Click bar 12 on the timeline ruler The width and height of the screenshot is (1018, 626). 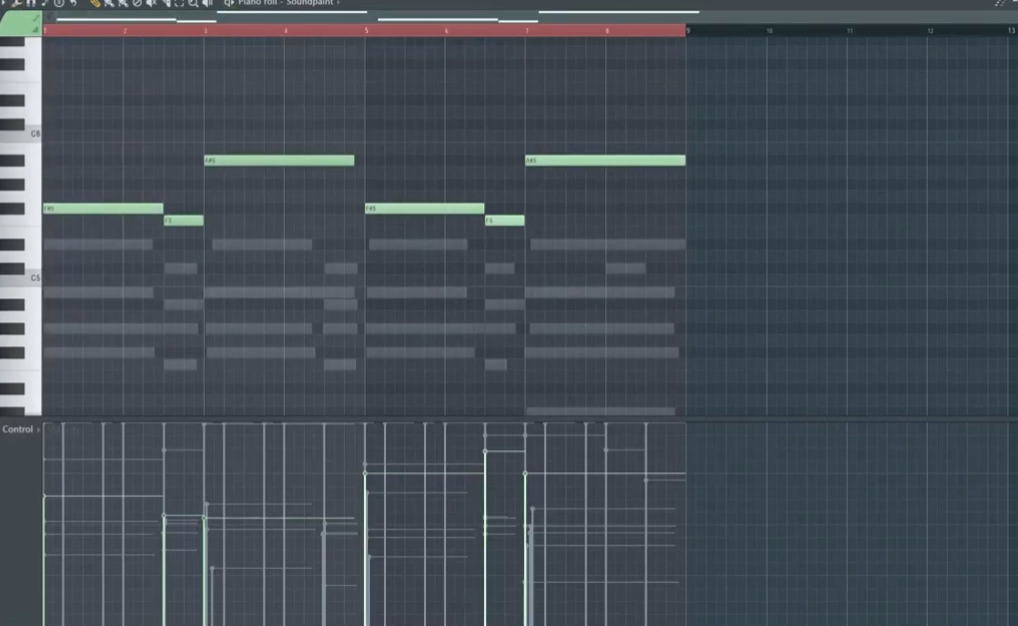point(930,31)
